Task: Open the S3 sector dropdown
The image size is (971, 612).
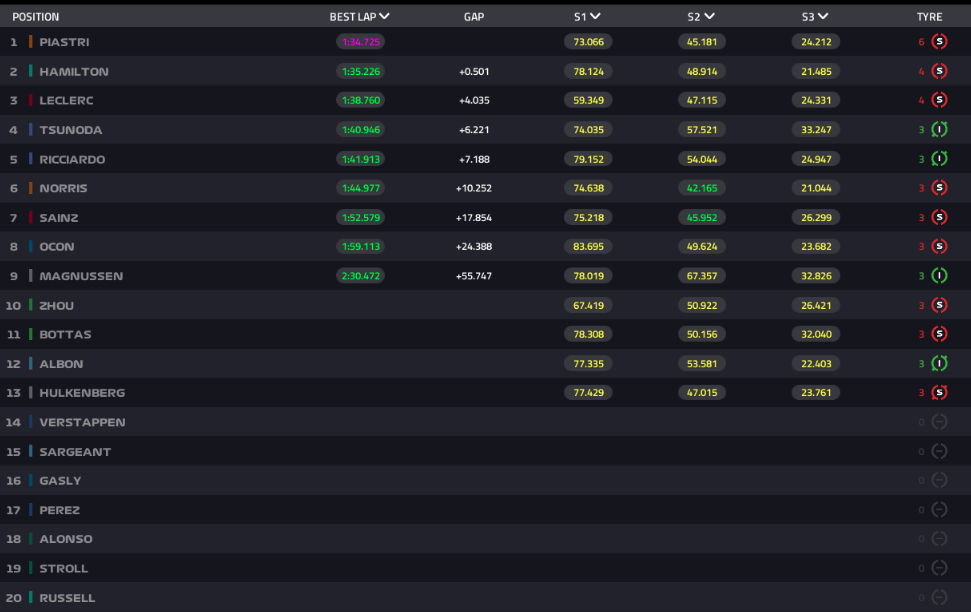Action: point(822,17)
